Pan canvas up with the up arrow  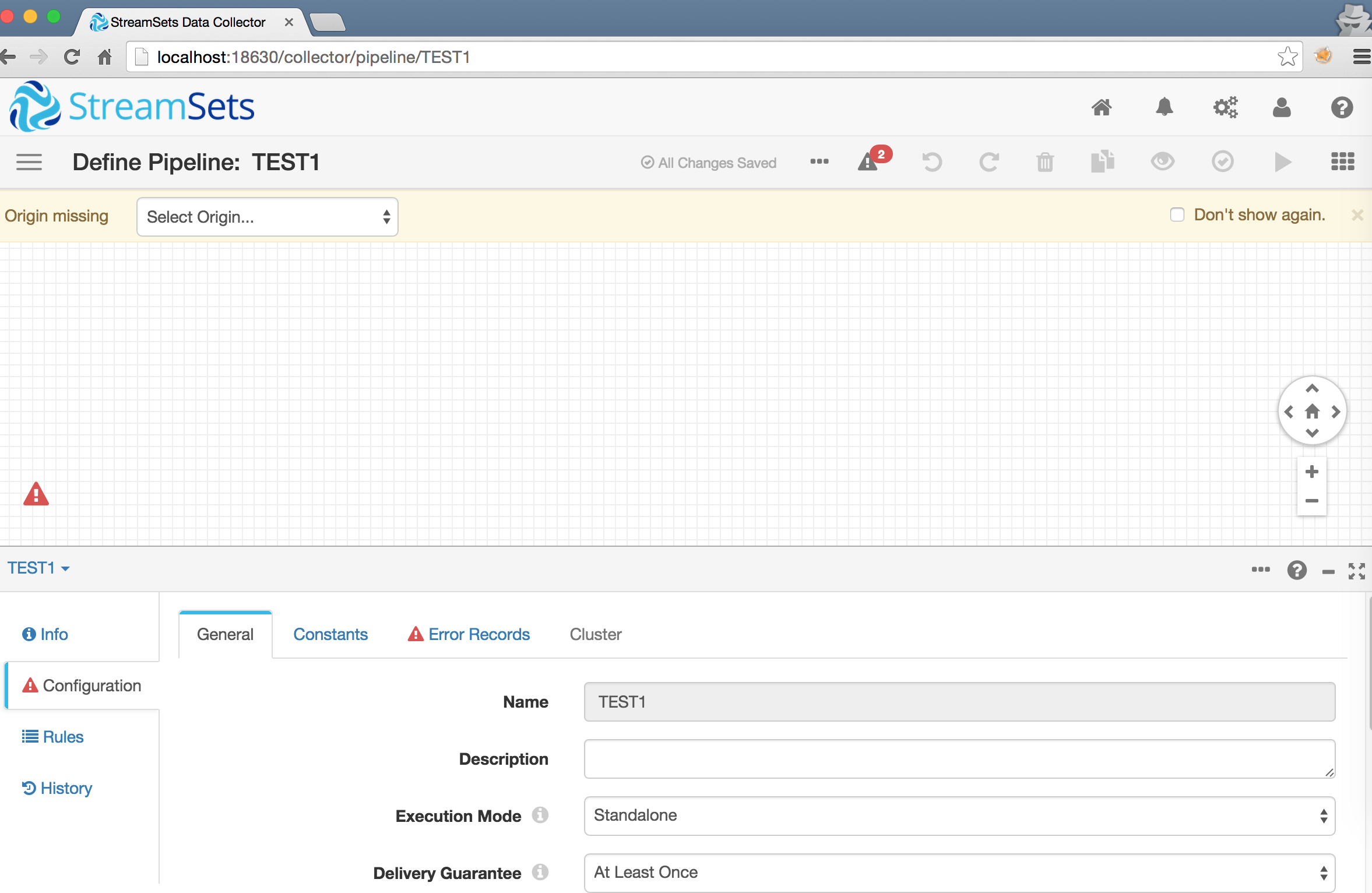tap(1312, 388)
